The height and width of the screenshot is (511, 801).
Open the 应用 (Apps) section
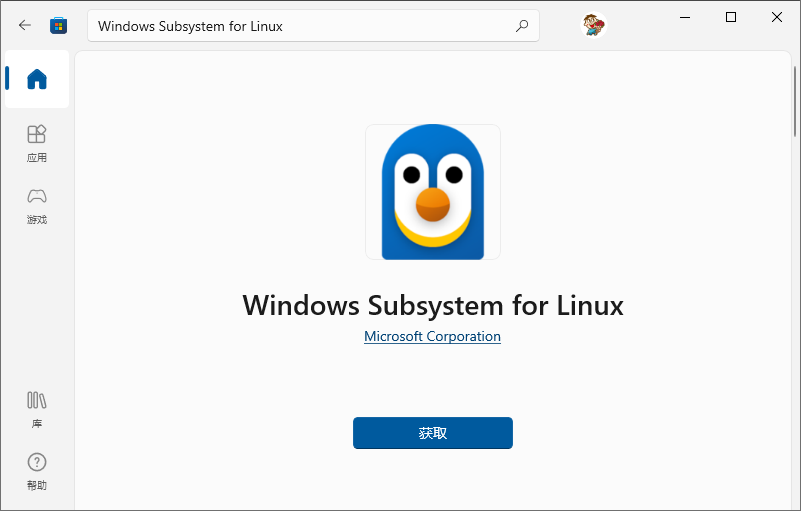[x=37, y=144]
